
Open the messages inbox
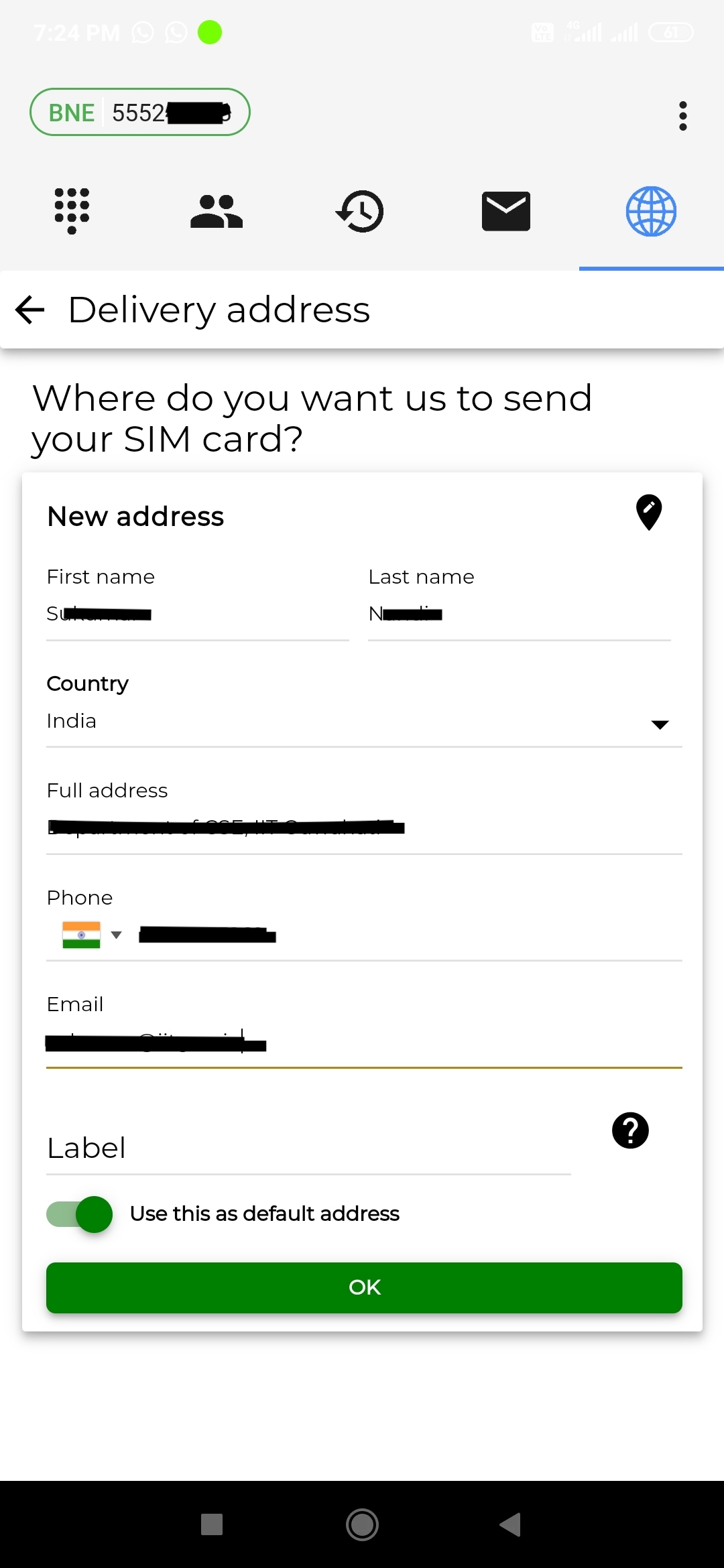tap(505, 210)
